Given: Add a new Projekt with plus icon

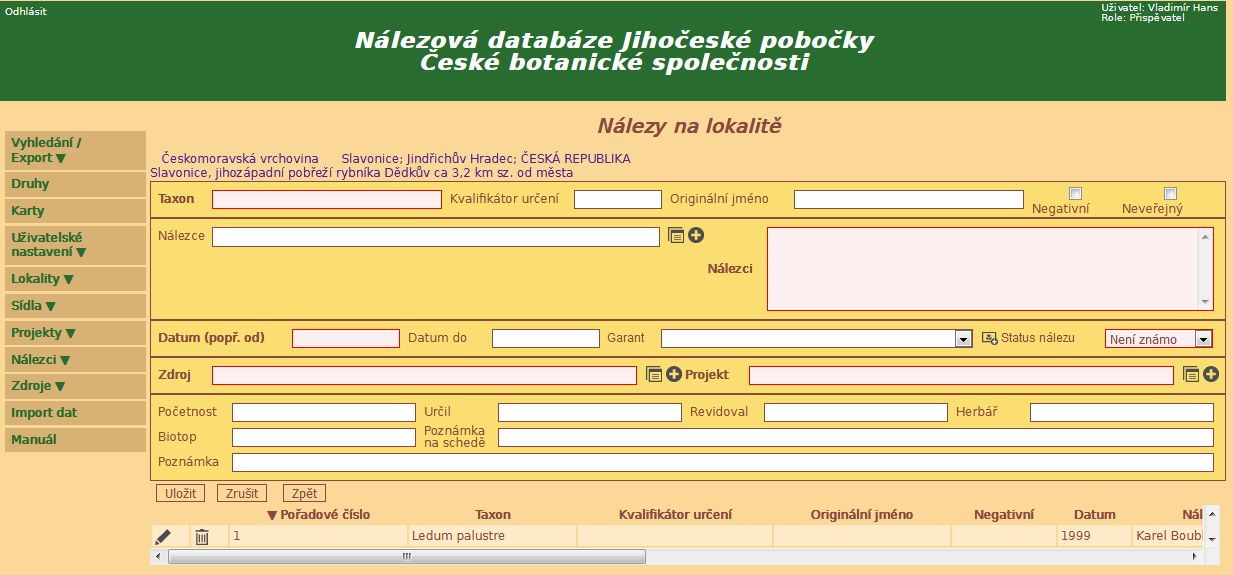Looking at the screenshot, I should click(1211, 374).
